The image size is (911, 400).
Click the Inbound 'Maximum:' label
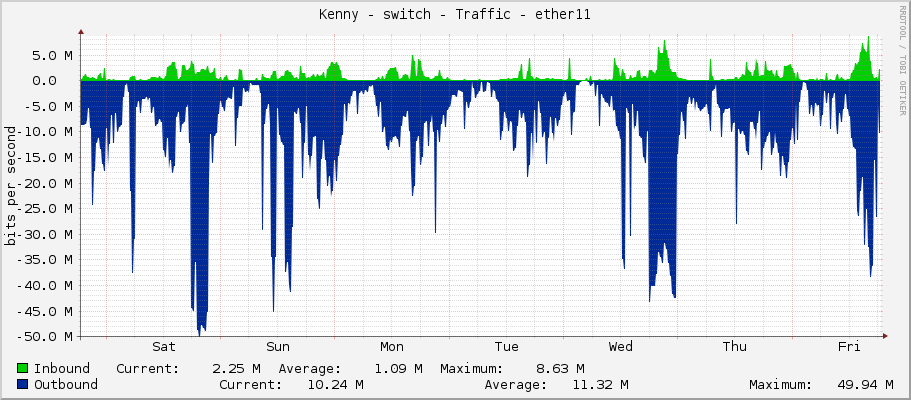click(472, 368)
